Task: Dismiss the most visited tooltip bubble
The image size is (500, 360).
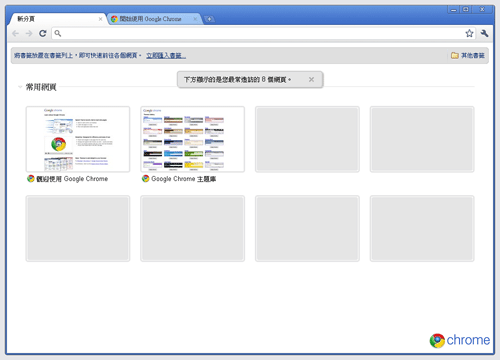Action: [x=311, y=79]
